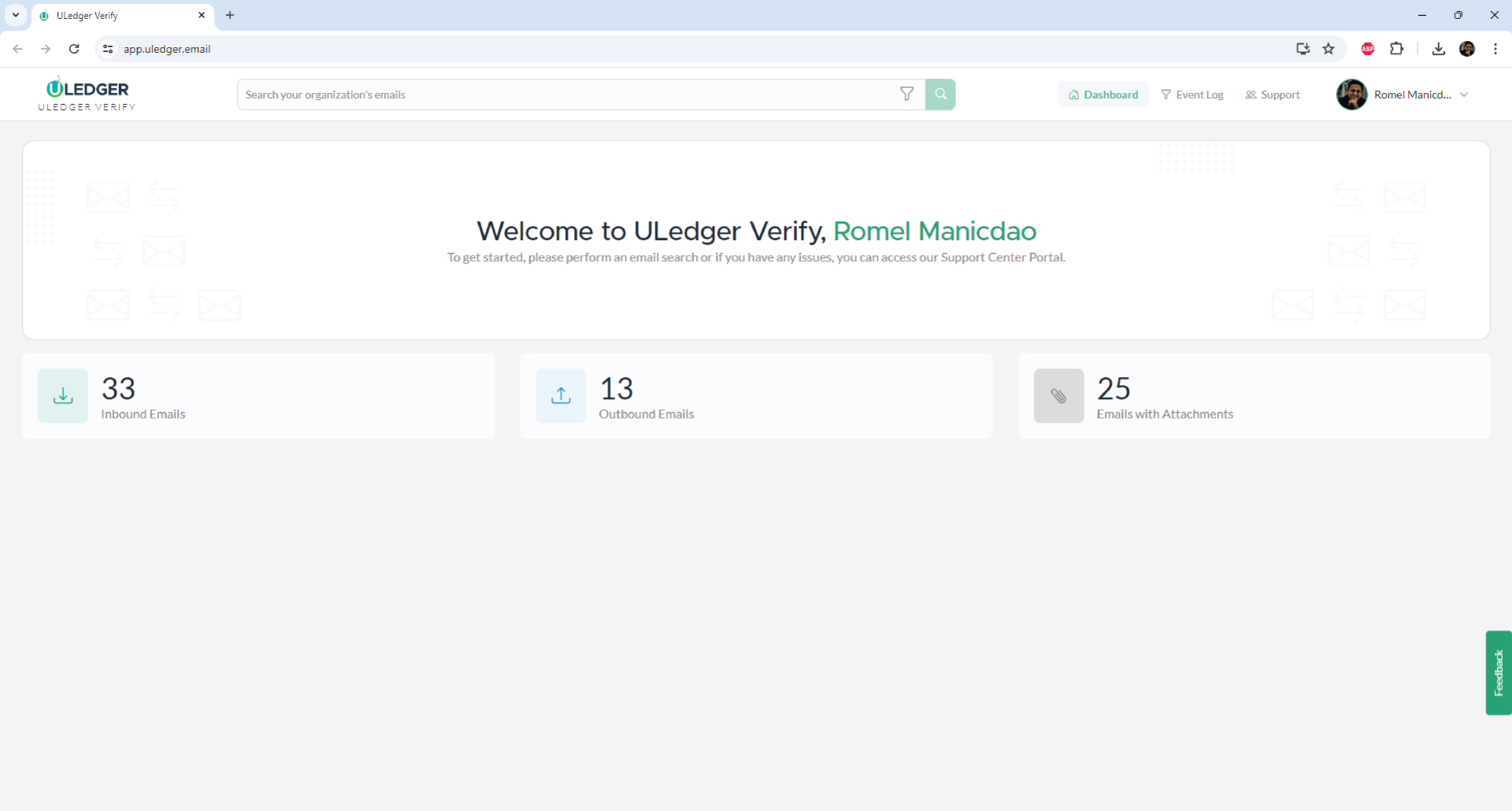Click the Romel Manicdao welcome name
Screen dimensions: 1512x811
coord(935,231)
